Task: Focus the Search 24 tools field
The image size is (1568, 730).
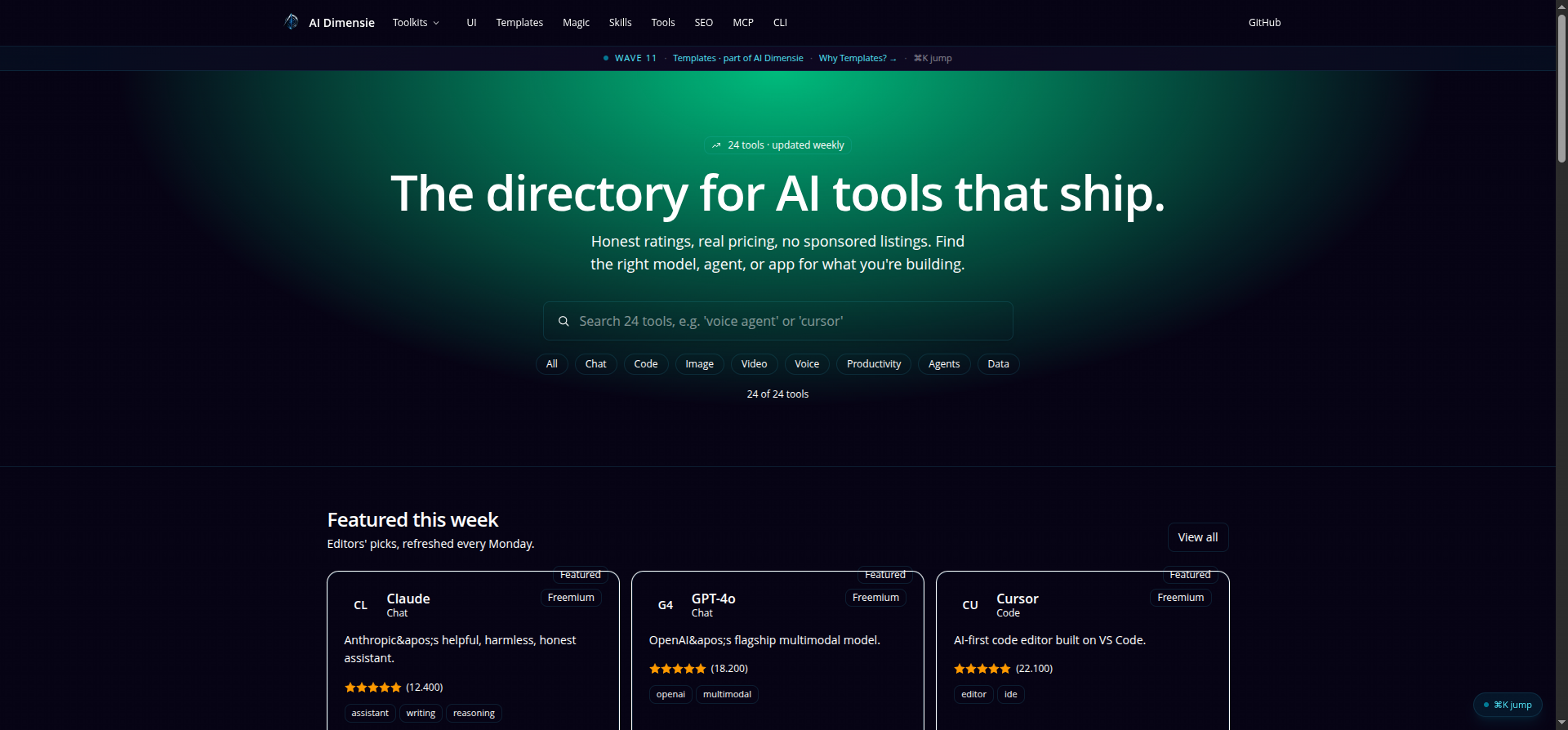Action: click(x=778, y=321)
